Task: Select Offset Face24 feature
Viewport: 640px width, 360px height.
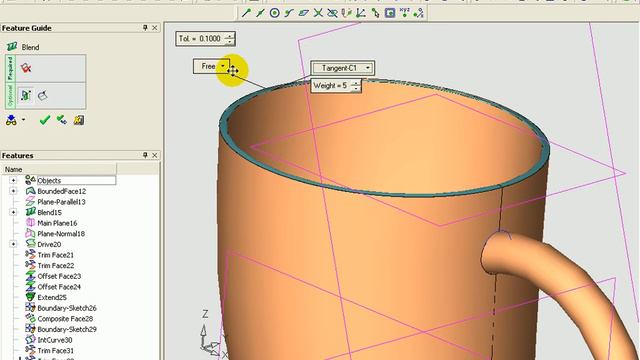Action: 59,287
